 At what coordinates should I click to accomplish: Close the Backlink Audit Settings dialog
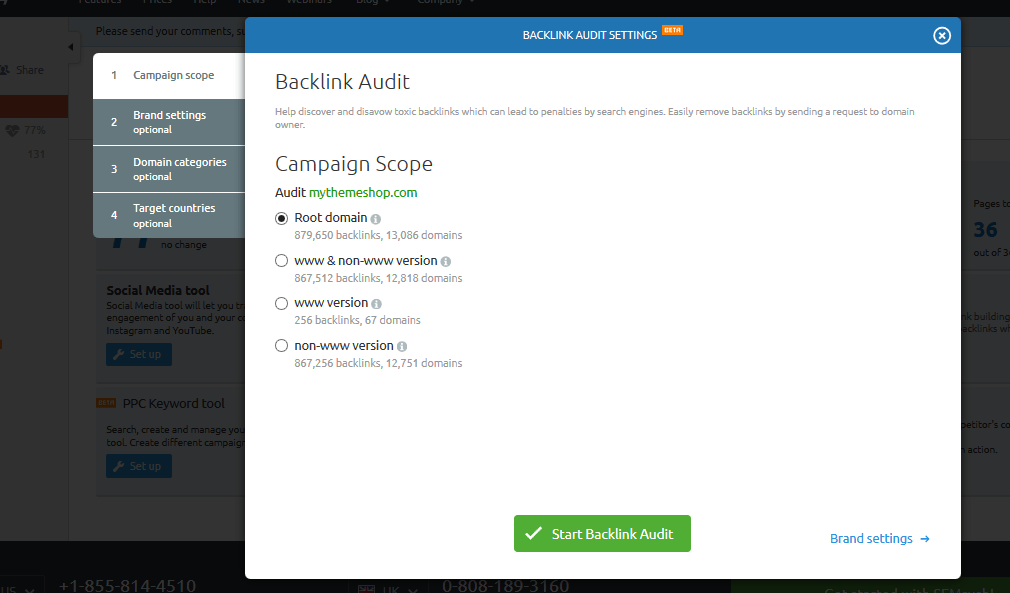(x=942, y=36)
